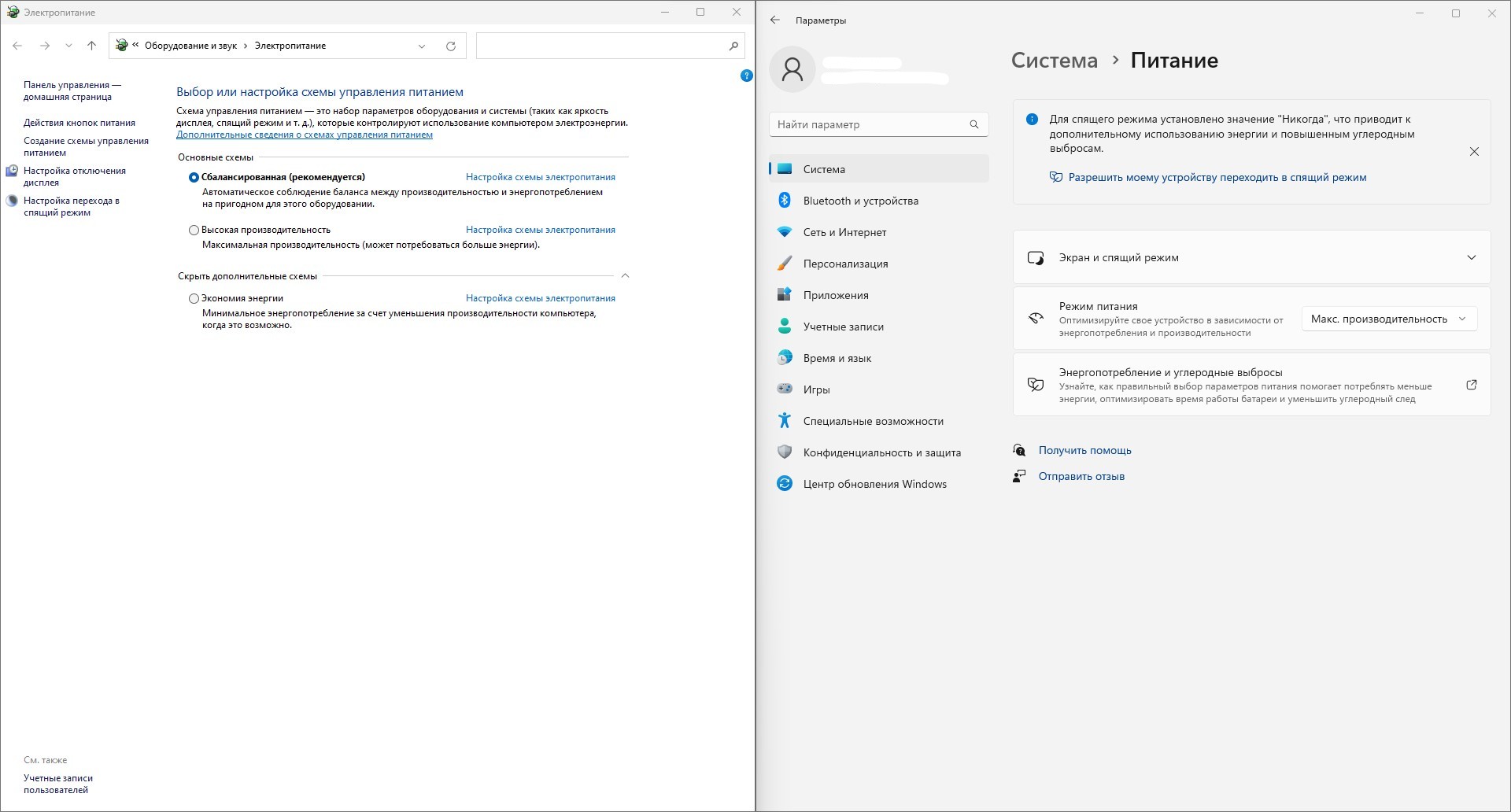Open recent locations dropdown arrow

[x=68, y=46]
